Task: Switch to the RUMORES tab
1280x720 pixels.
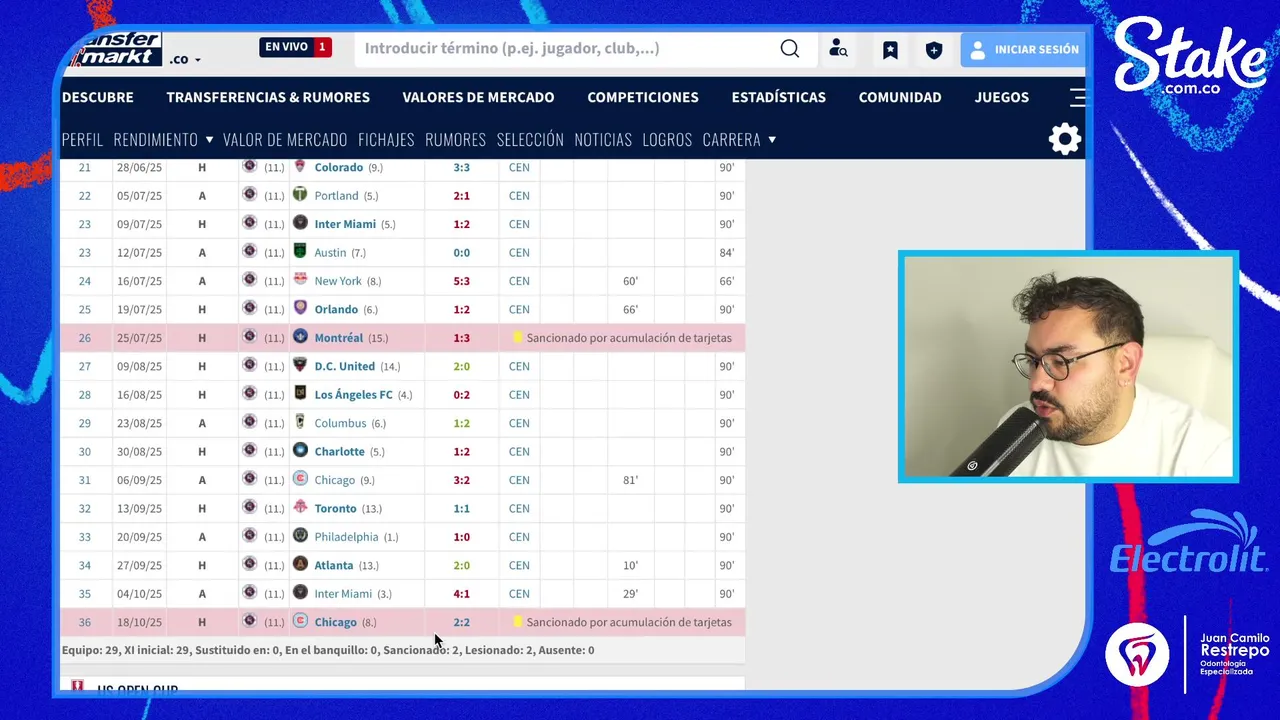Action: [455, 139]
